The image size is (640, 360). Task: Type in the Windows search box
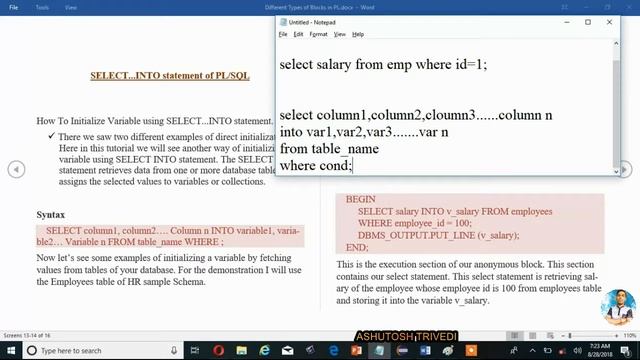[x=102, y=351]
